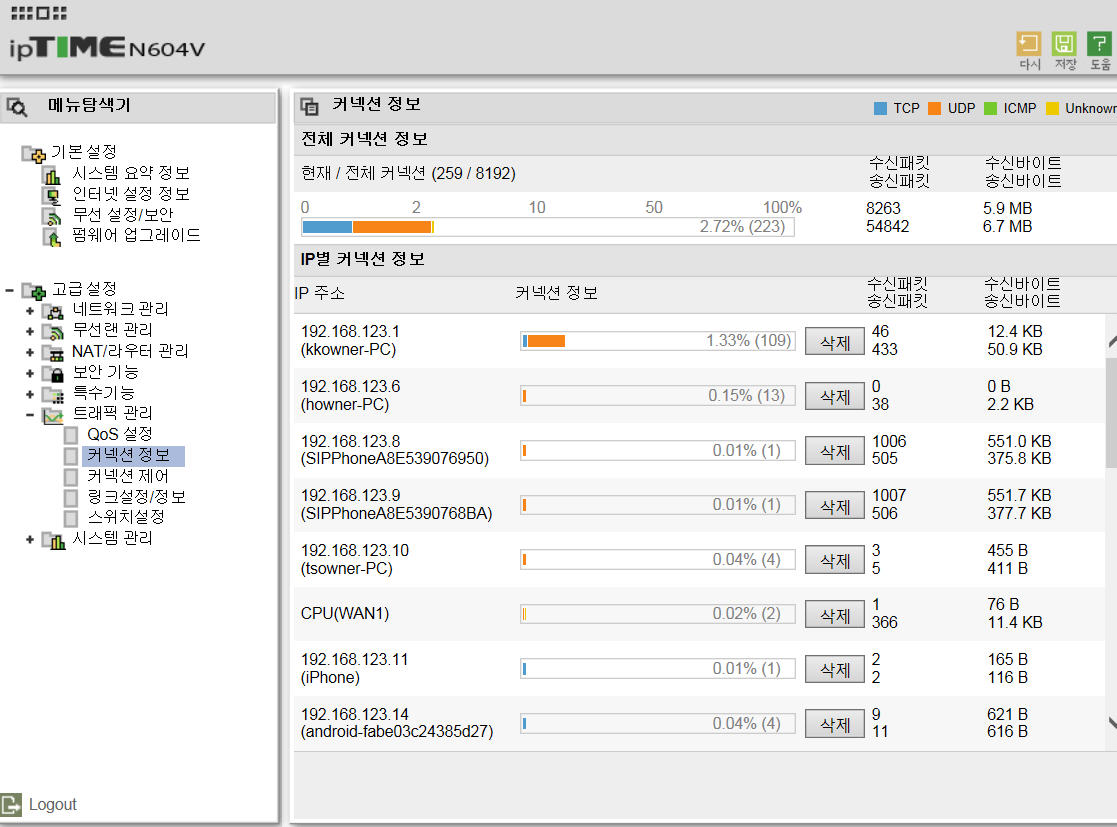This screenshot has width=1117, height=827.
Task: Click the 무선 설정/보안 icon
Action: [x=52, y=215]
